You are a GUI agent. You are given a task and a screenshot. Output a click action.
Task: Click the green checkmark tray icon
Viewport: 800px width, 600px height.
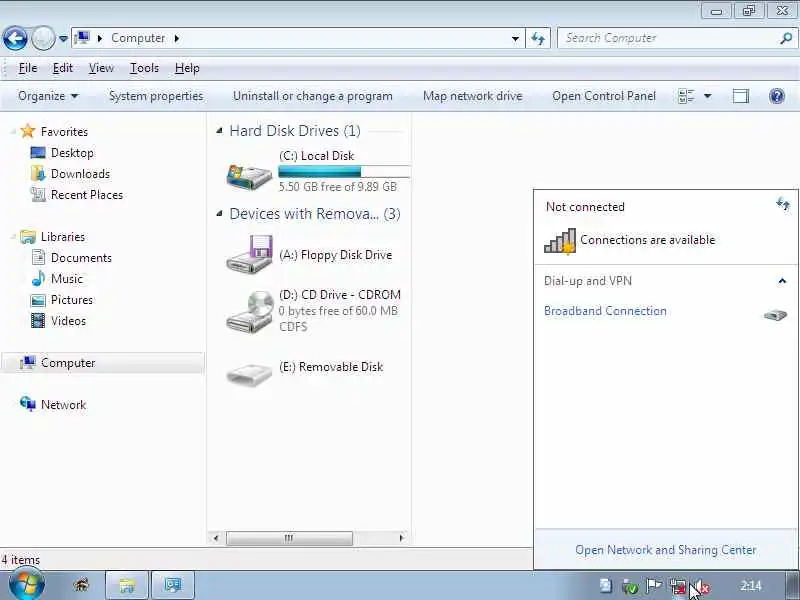point(630,586)
